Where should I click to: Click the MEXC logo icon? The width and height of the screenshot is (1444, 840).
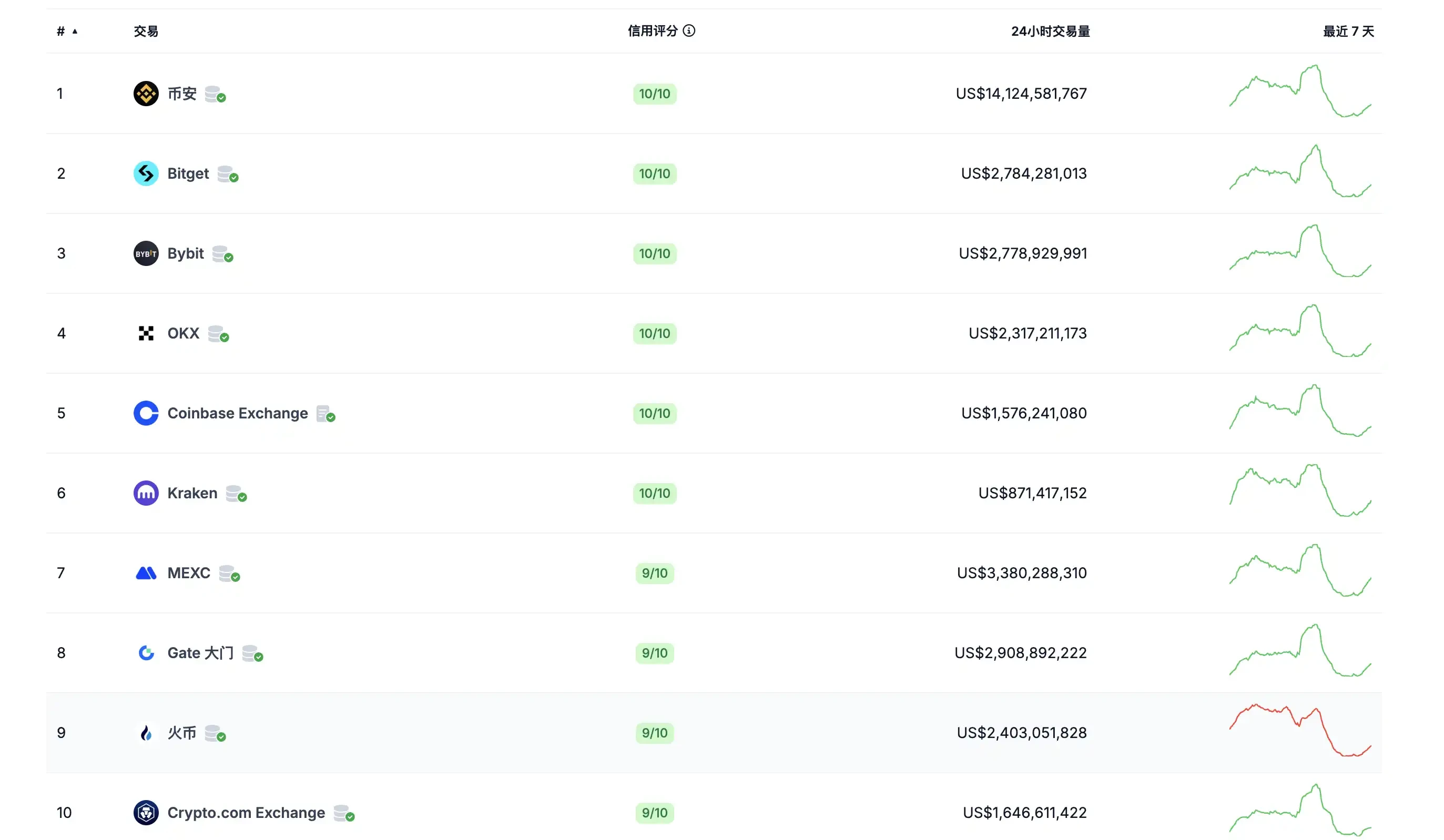pyautogui.click(x=146, y=573)
